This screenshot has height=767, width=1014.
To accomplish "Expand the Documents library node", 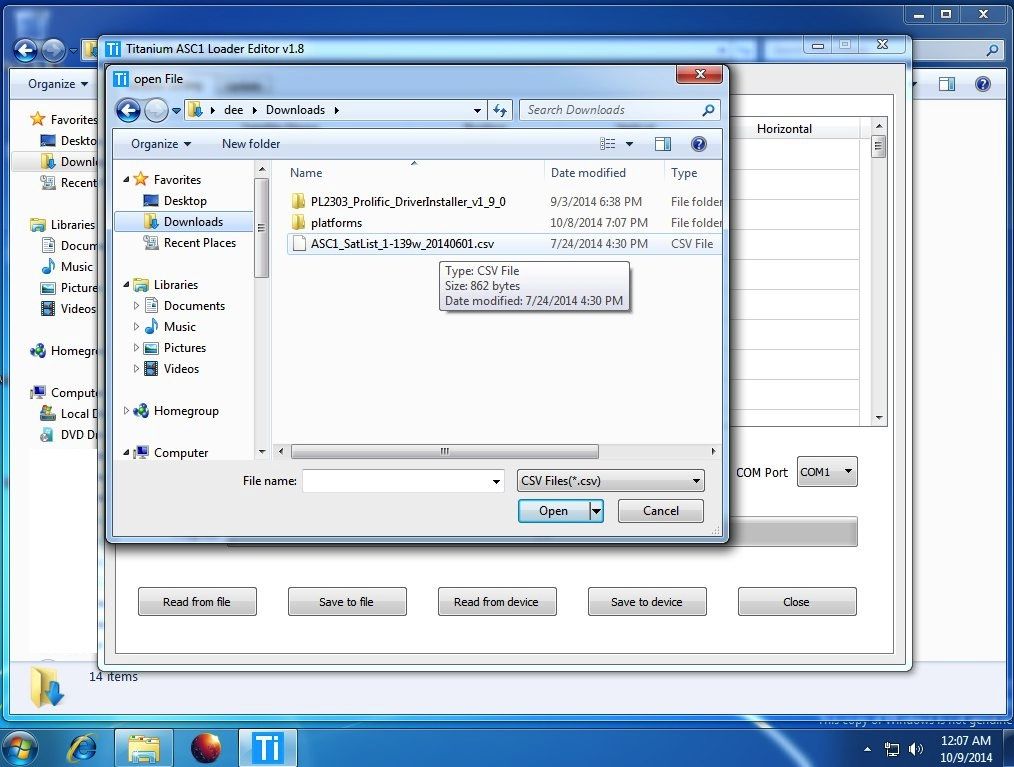I will pos(136,305).
